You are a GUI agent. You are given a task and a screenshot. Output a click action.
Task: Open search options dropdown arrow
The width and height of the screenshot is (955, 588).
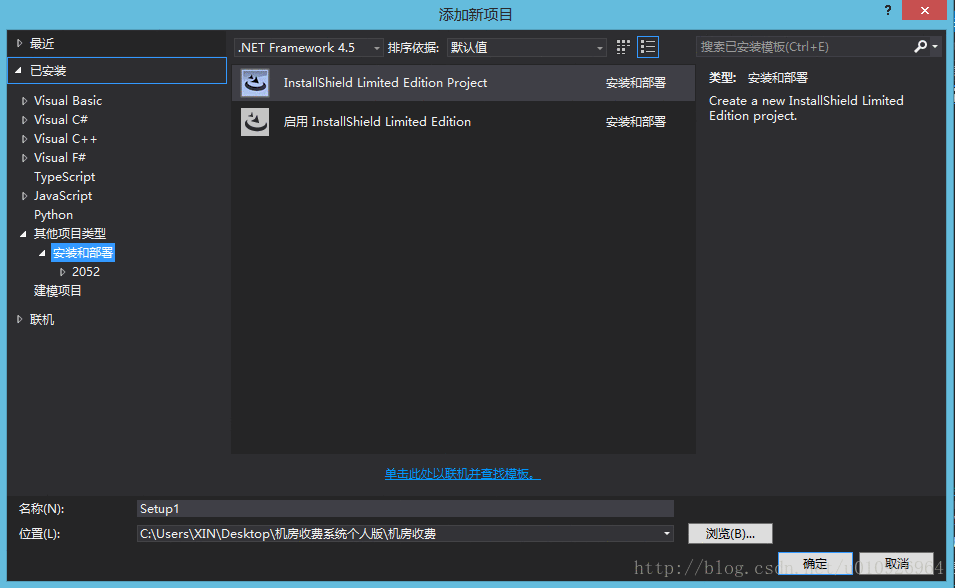coord(935,46)
